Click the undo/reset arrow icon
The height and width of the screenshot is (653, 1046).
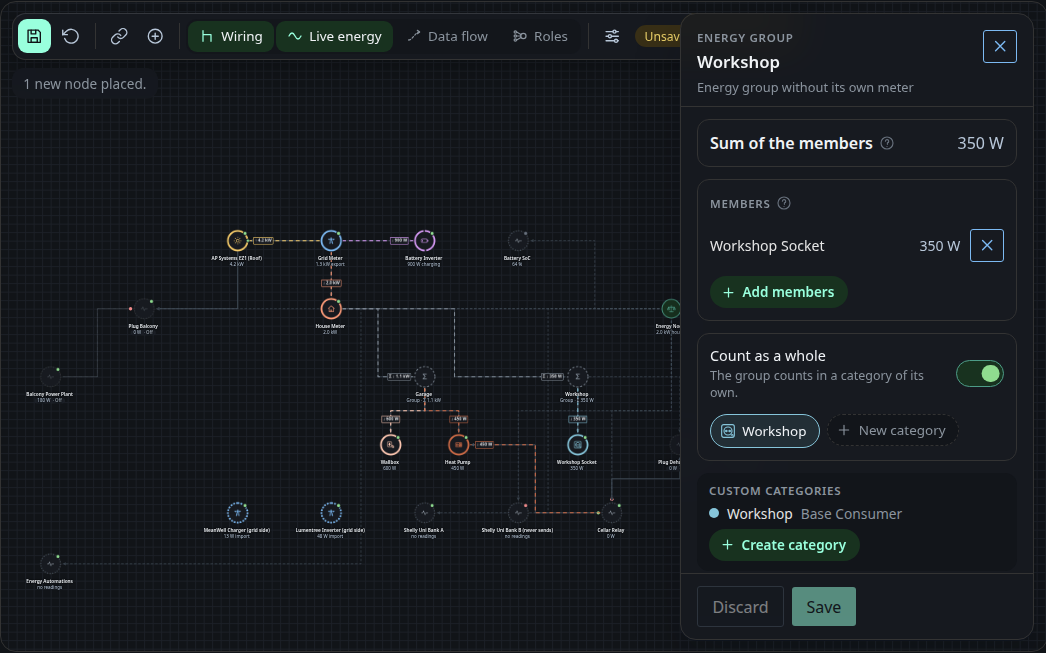[x=71, y=36]
